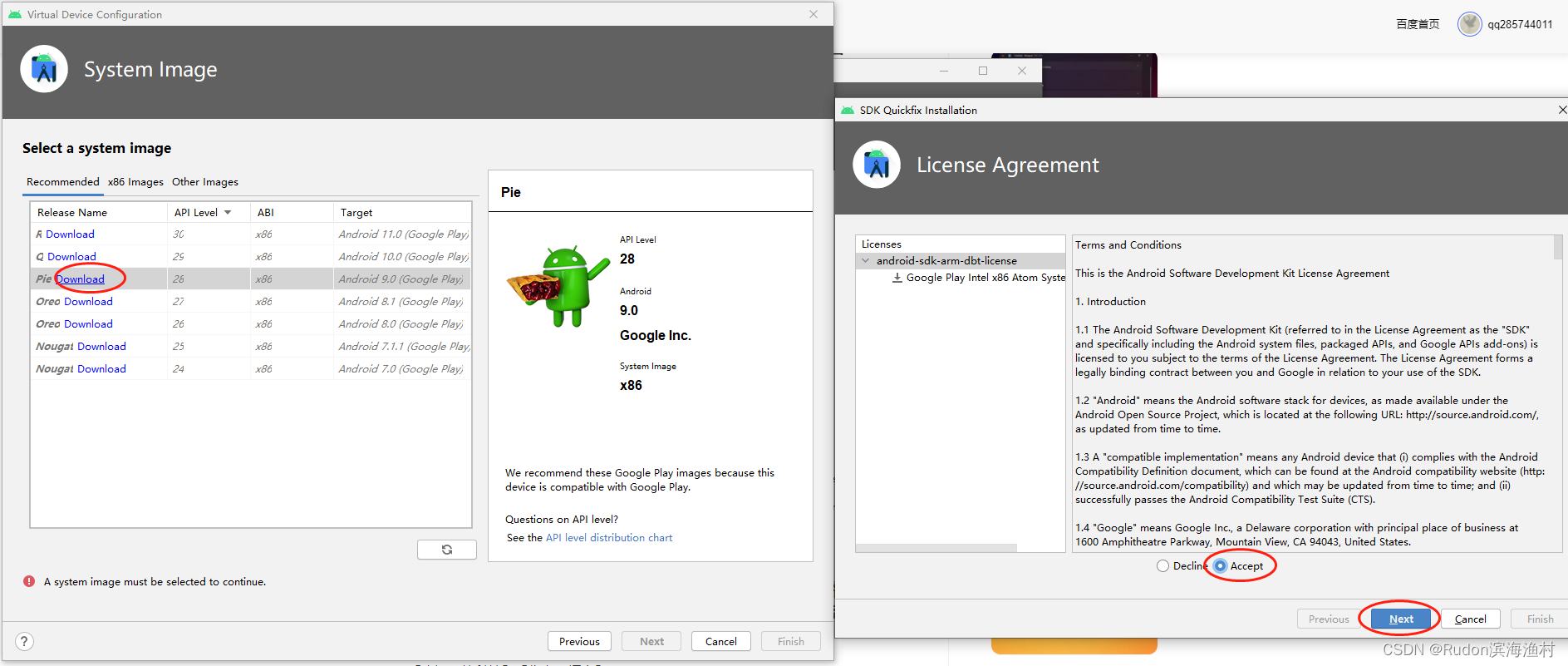Image resolution: width=1568 pixels, height=666 pixels.
Task: Click Download link for R release
Action: tap(70, 234)
